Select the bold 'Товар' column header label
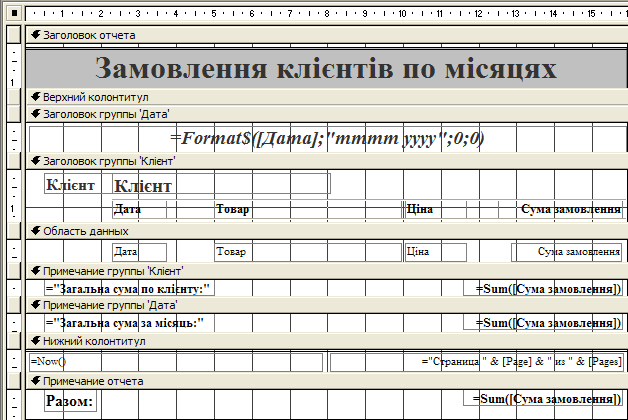Viewport: 628px width, 420px height. [x=308, y=209]
